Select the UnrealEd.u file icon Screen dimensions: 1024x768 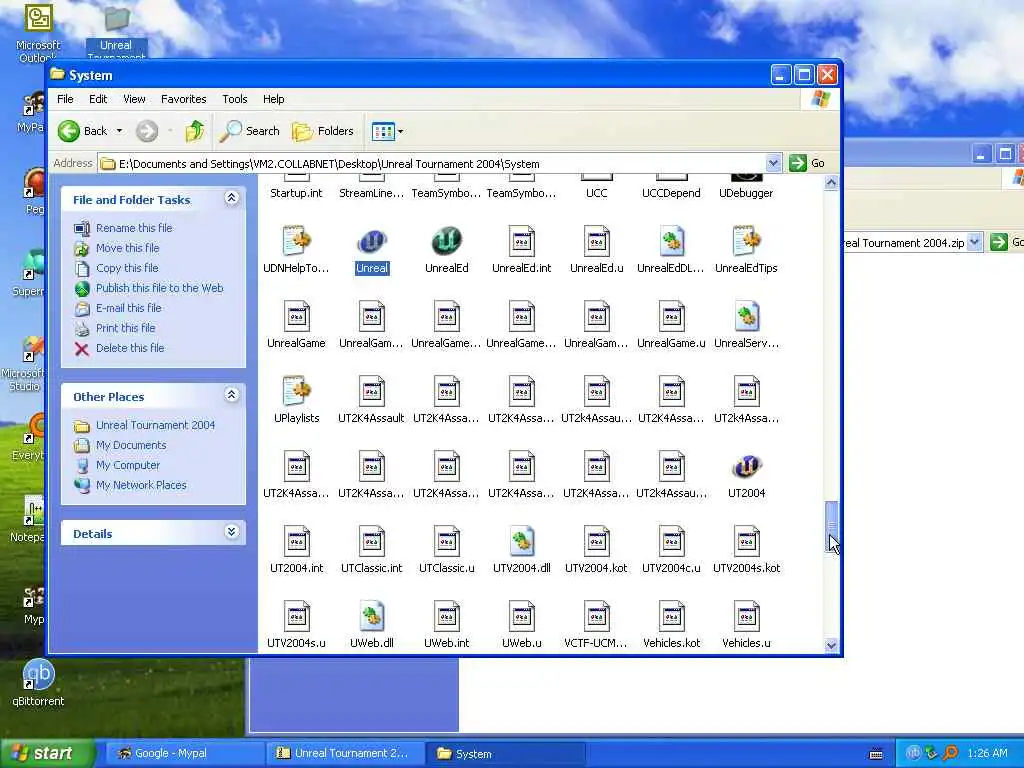click(597, 242)
